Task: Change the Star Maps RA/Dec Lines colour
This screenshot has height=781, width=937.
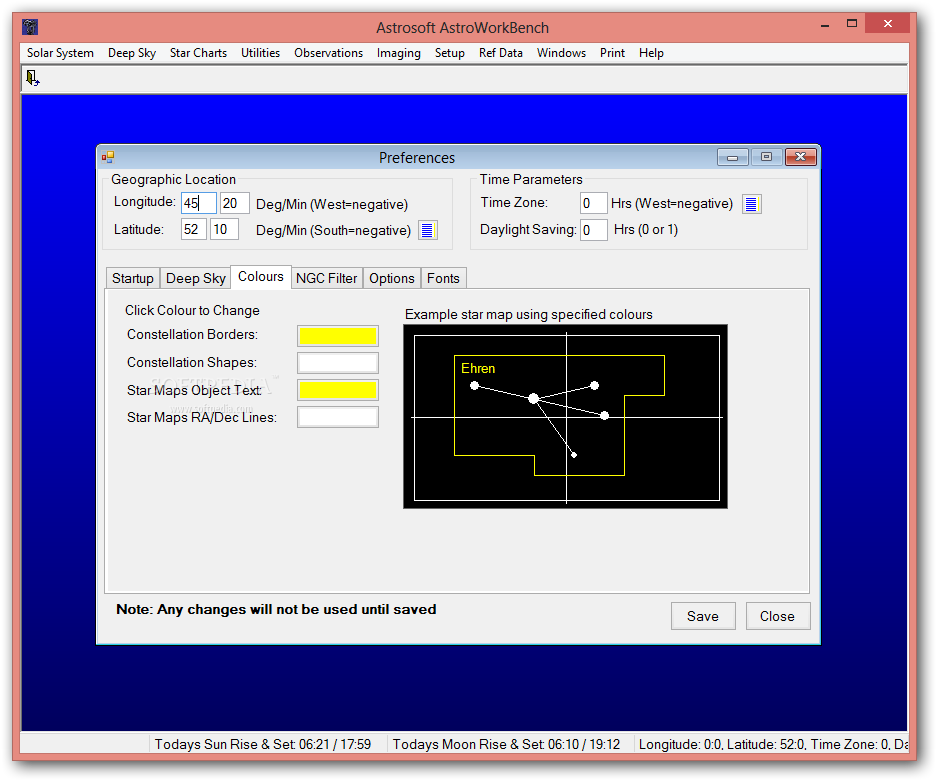Action: pos(338,417)
